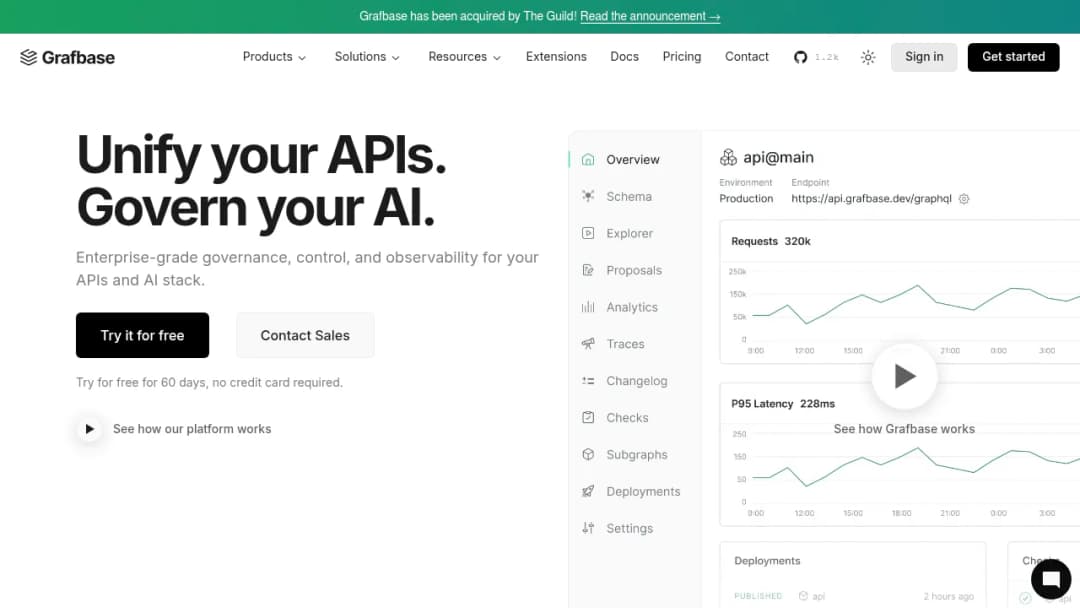Toggle the light/dark theme sun icon
Screen dimensions: 1080x608
point(868,57)
